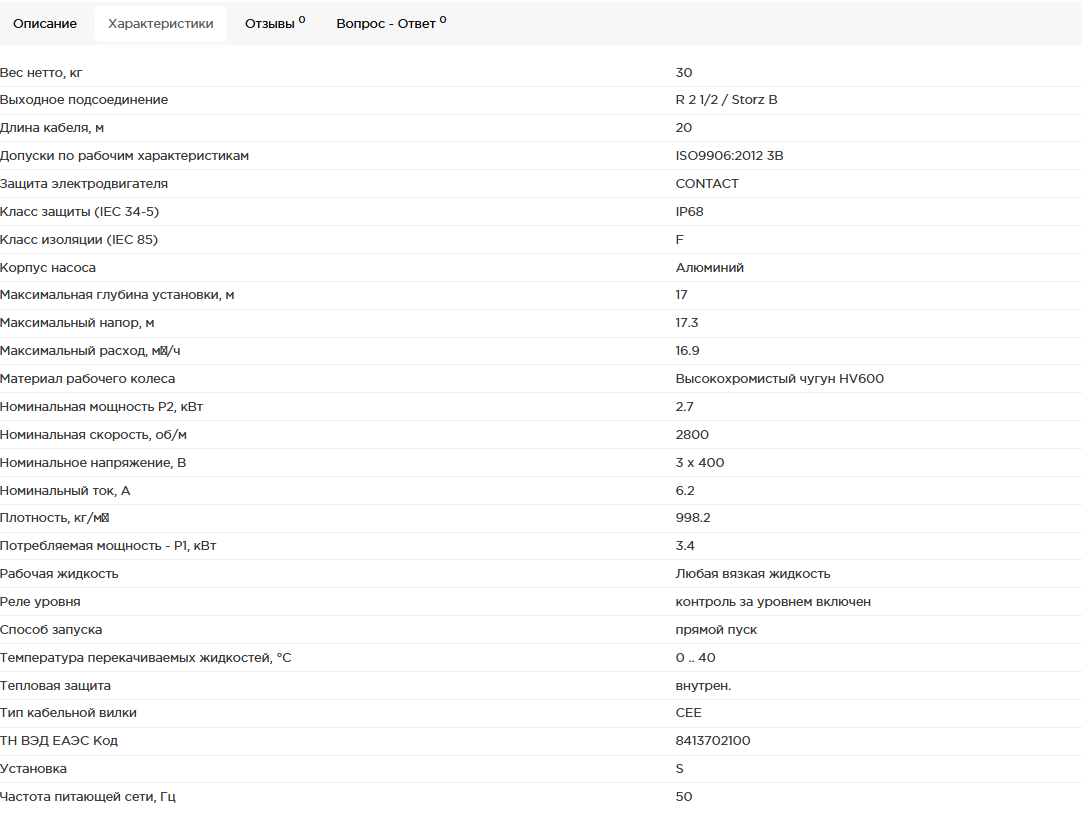
Task: Open the Отзывы tab
Action: (274, 24)
